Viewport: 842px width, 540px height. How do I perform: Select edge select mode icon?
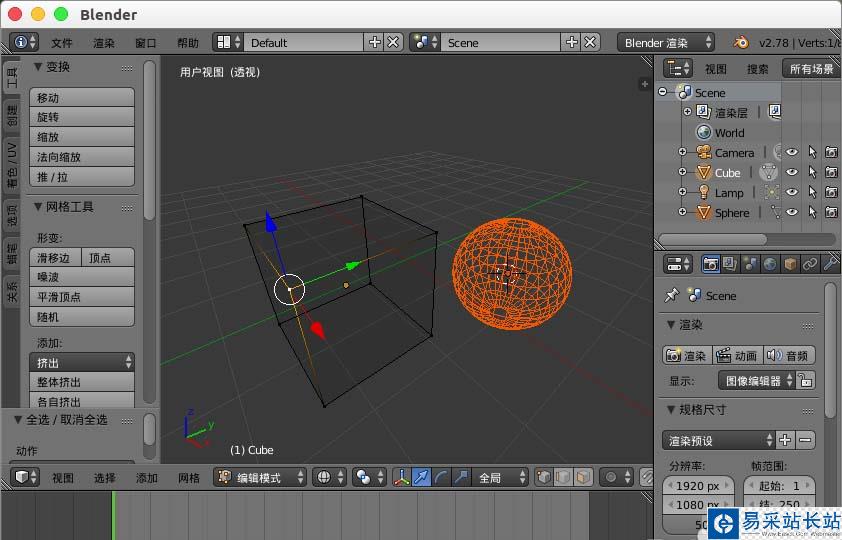(563, 477)
